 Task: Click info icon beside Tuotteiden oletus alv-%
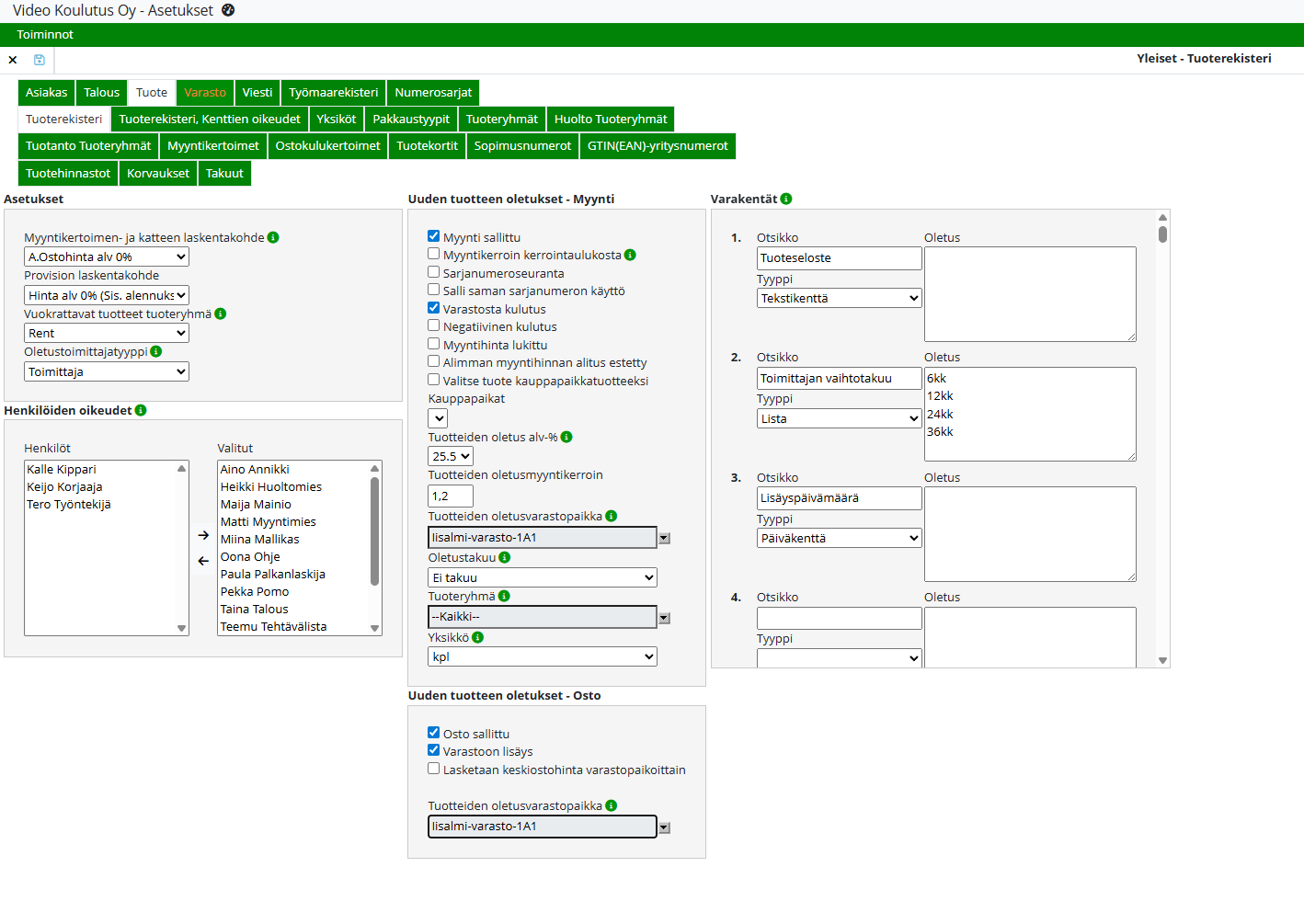566,437
